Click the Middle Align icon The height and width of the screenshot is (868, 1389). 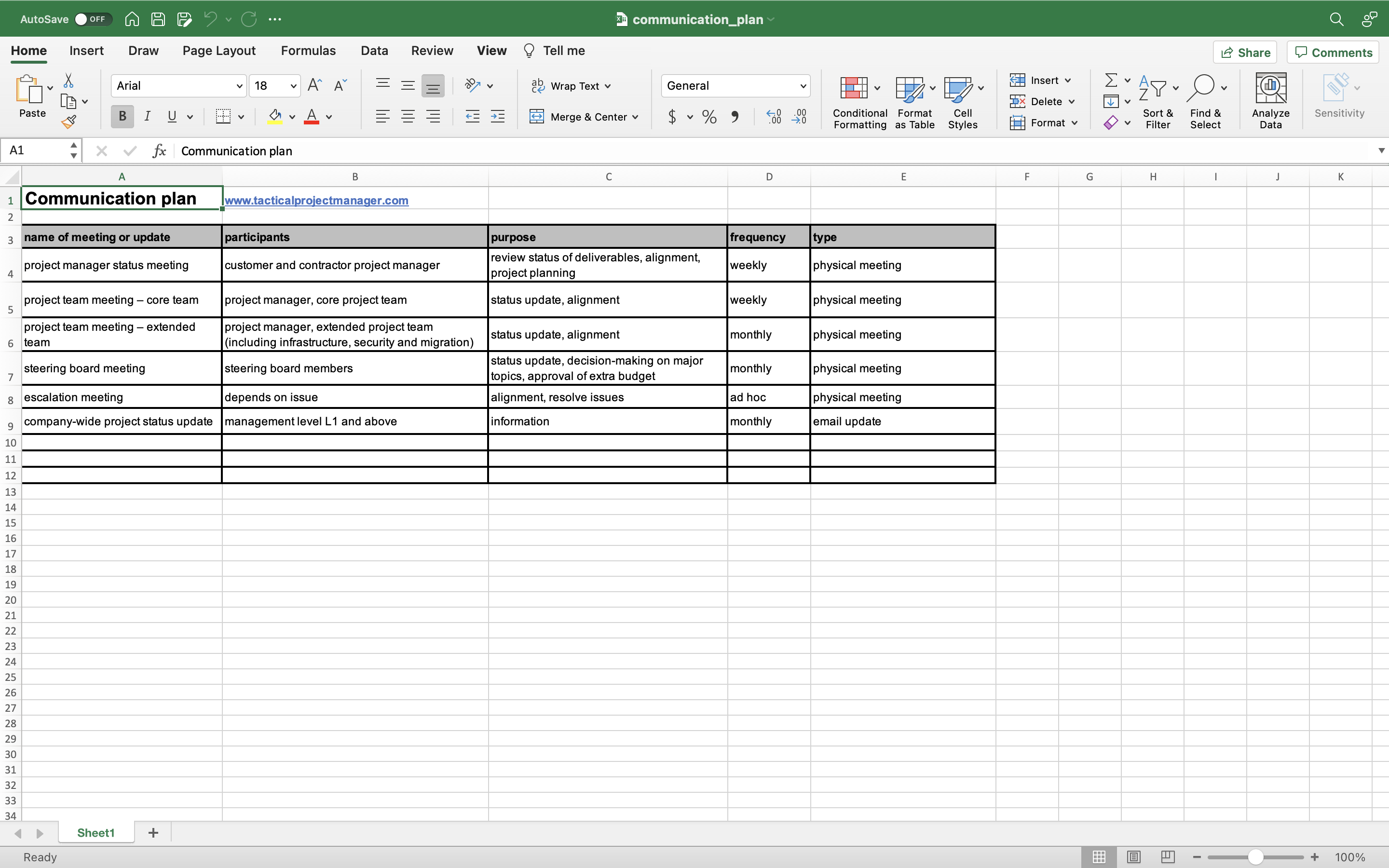408,85
